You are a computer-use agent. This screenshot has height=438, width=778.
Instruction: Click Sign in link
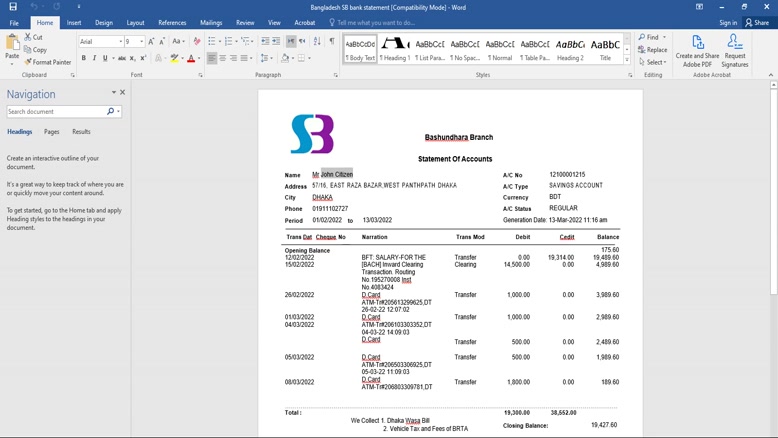click(727, 22)
